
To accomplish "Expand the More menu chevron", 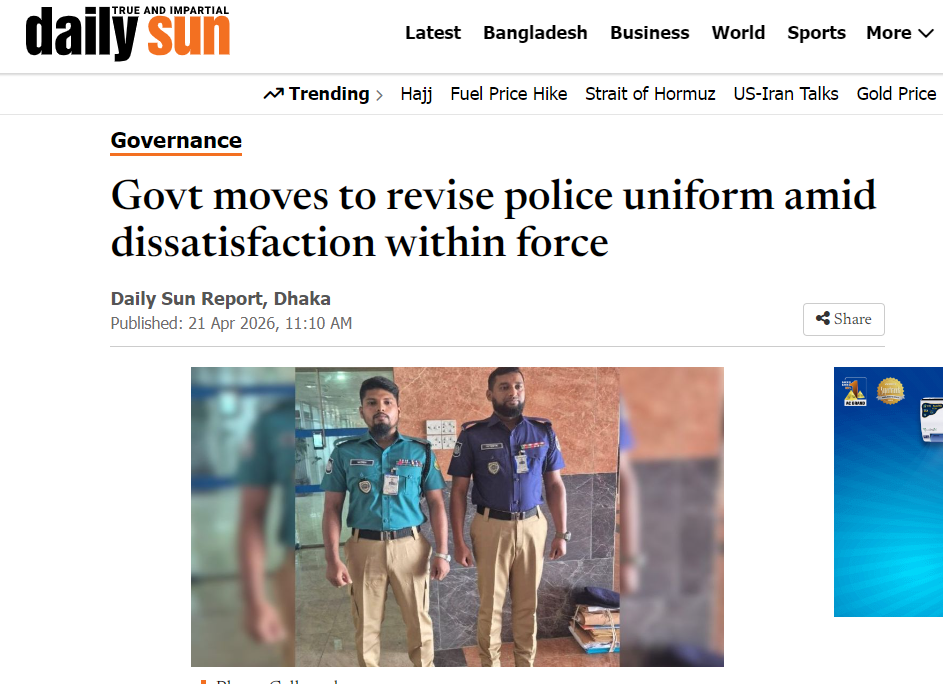I will (x=926, y=33).
